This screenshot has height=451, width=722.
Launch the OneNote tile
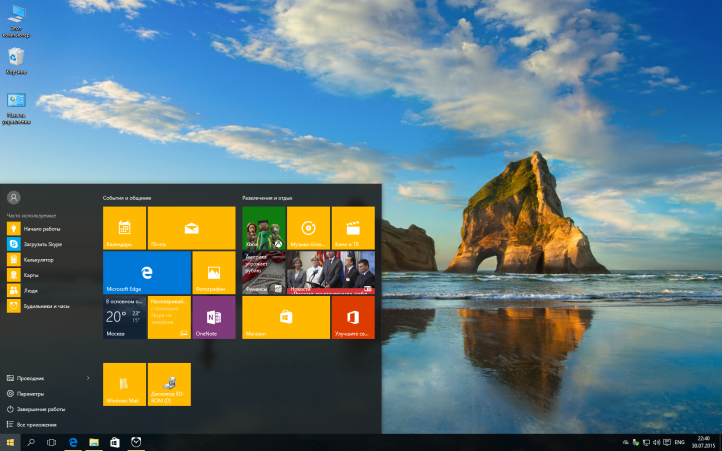tap(214, 317)
